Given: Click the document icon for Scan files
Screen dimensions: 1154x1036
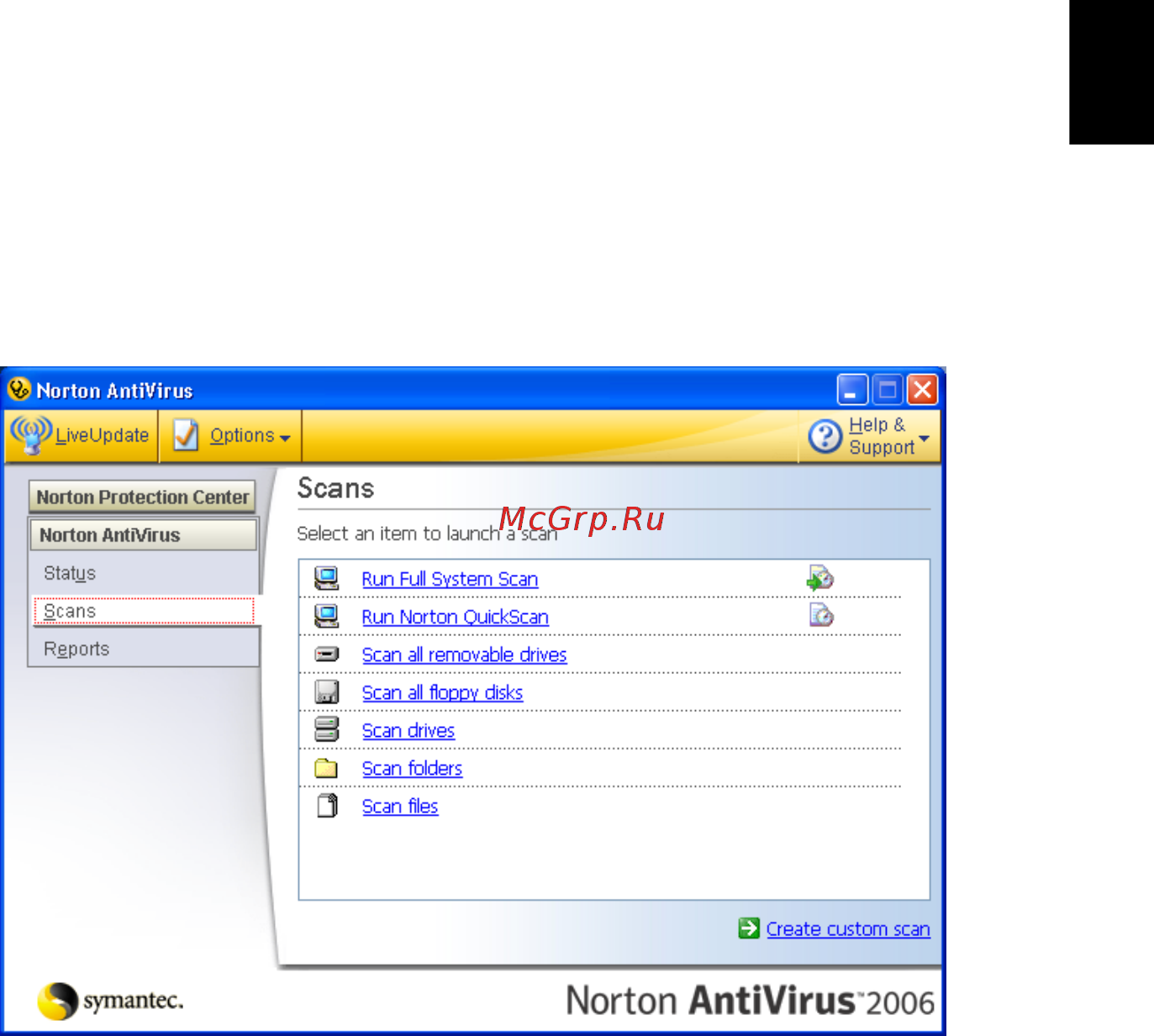Looking at the screenshot, I should point(327,806).
